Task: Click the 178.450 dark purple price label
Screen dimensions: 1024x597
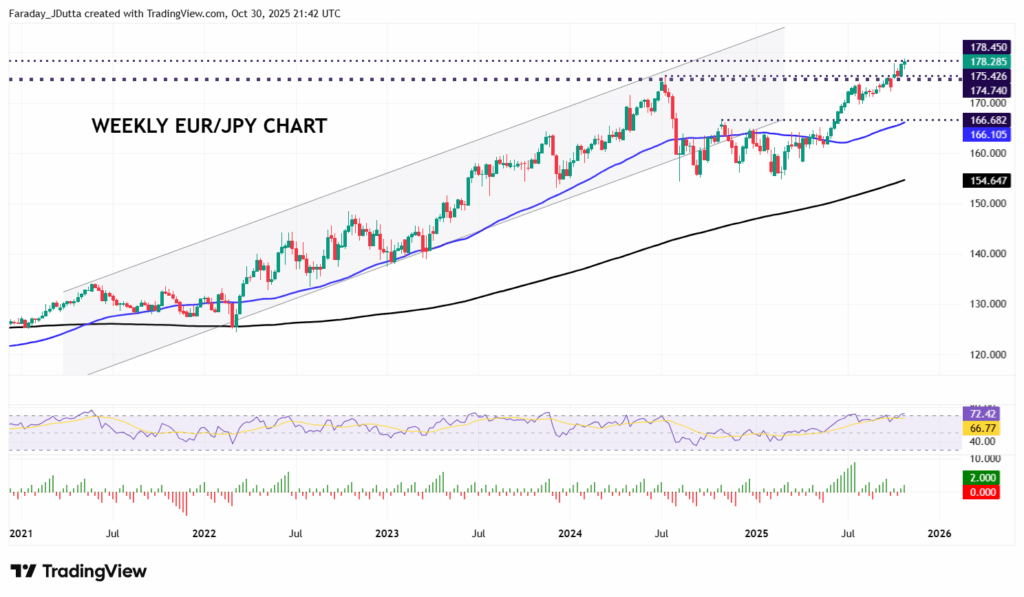Action: coord(985,47)
